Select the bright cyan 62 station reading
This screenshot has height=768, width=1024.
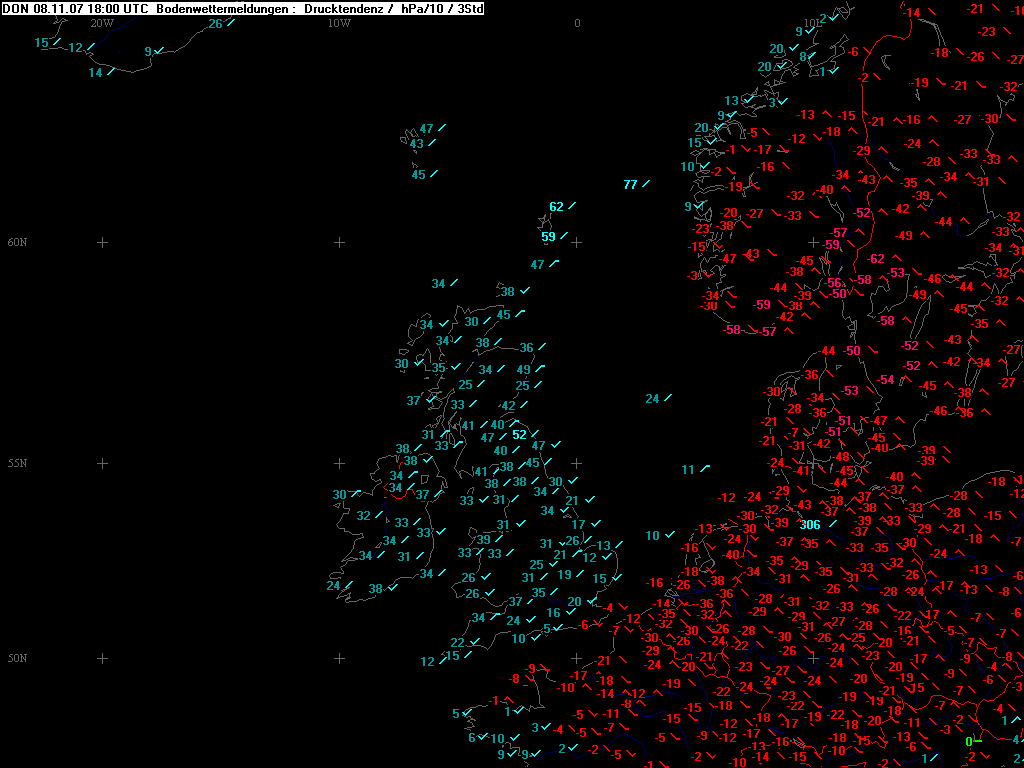(556, 207)
